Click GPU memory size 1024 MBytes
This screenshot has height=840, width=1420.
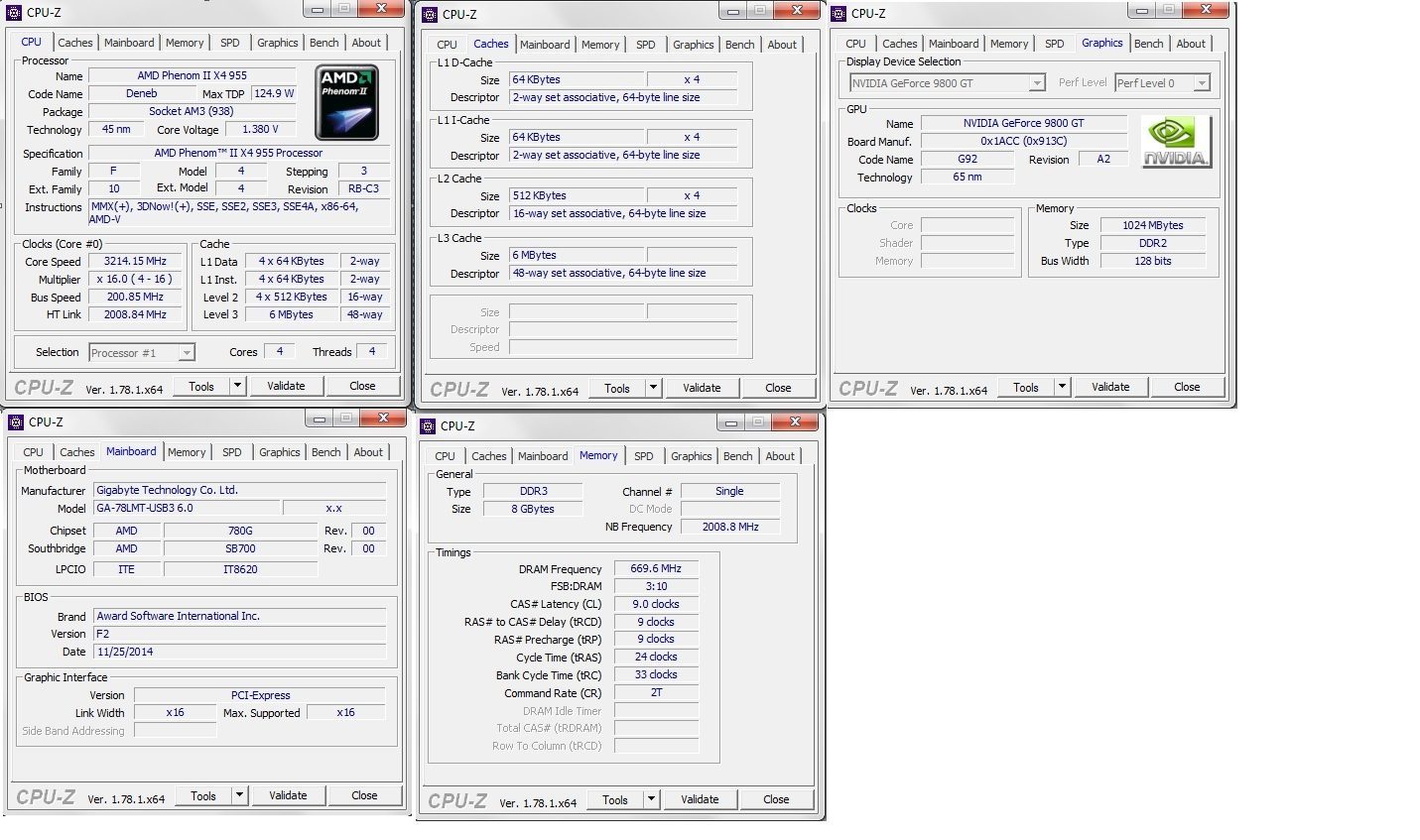[1153, 225]
